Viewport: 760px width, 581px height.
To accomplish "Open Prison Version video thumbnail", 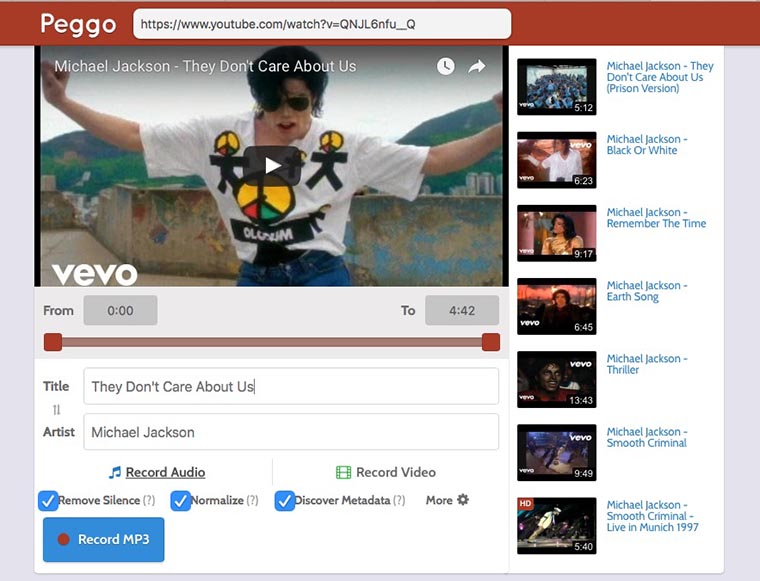I will [x=556, y=87].
